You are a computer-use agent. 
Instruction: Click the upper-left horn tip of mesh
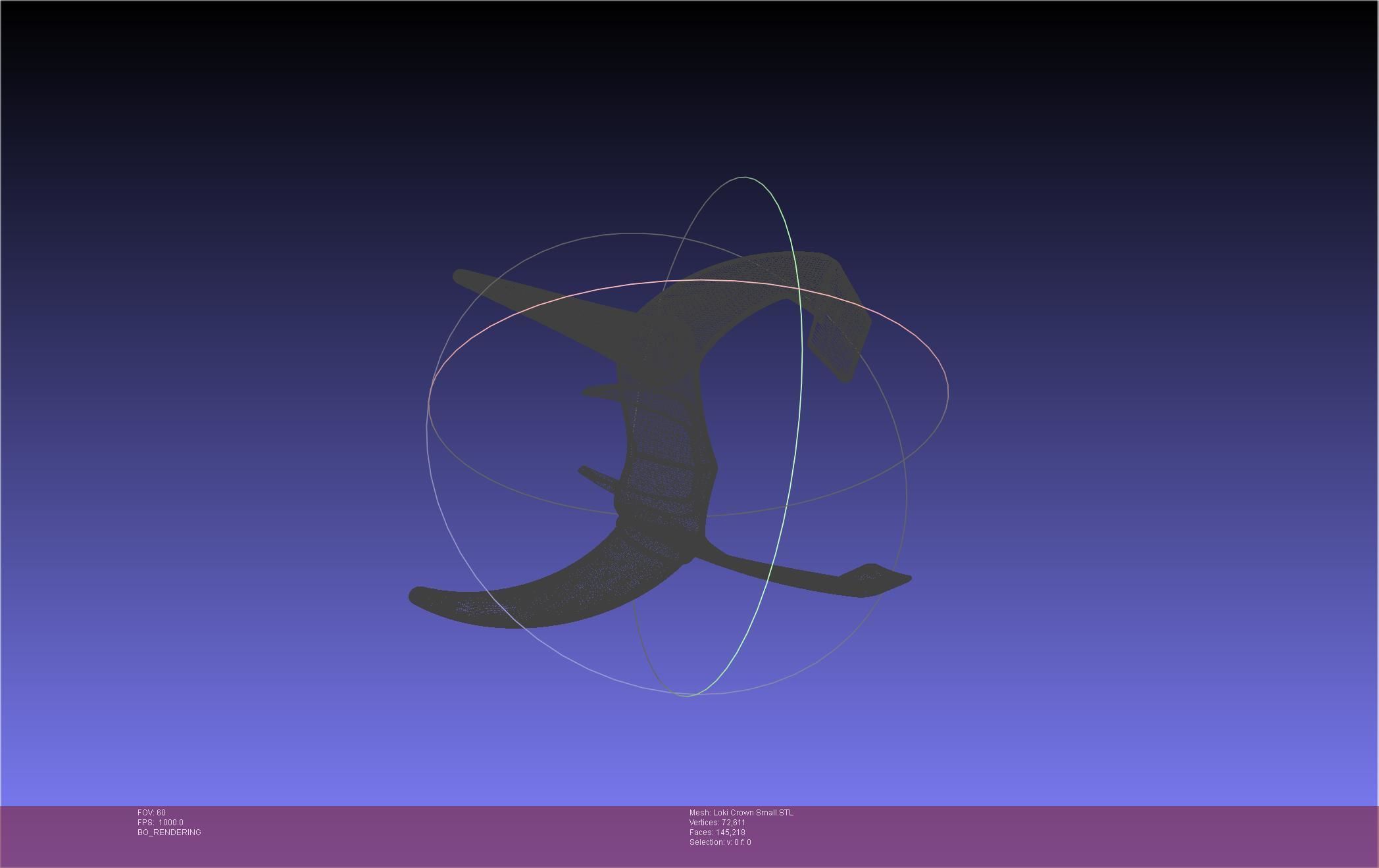(x=463, y=277)
